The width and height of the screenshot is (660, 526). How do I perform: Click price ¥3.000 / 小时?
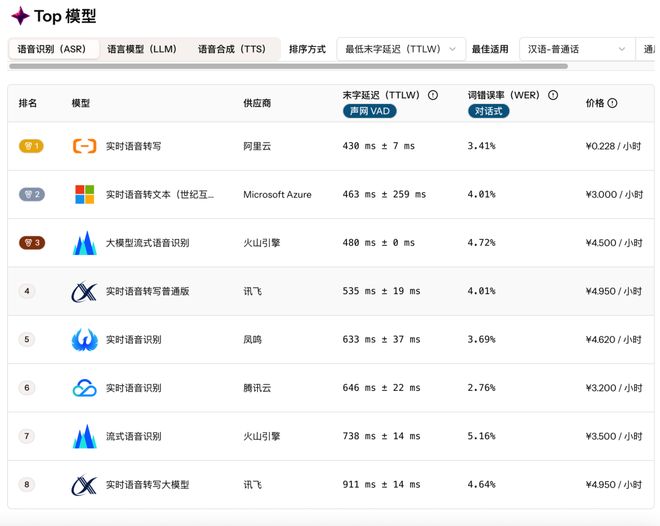coord(615,194)
